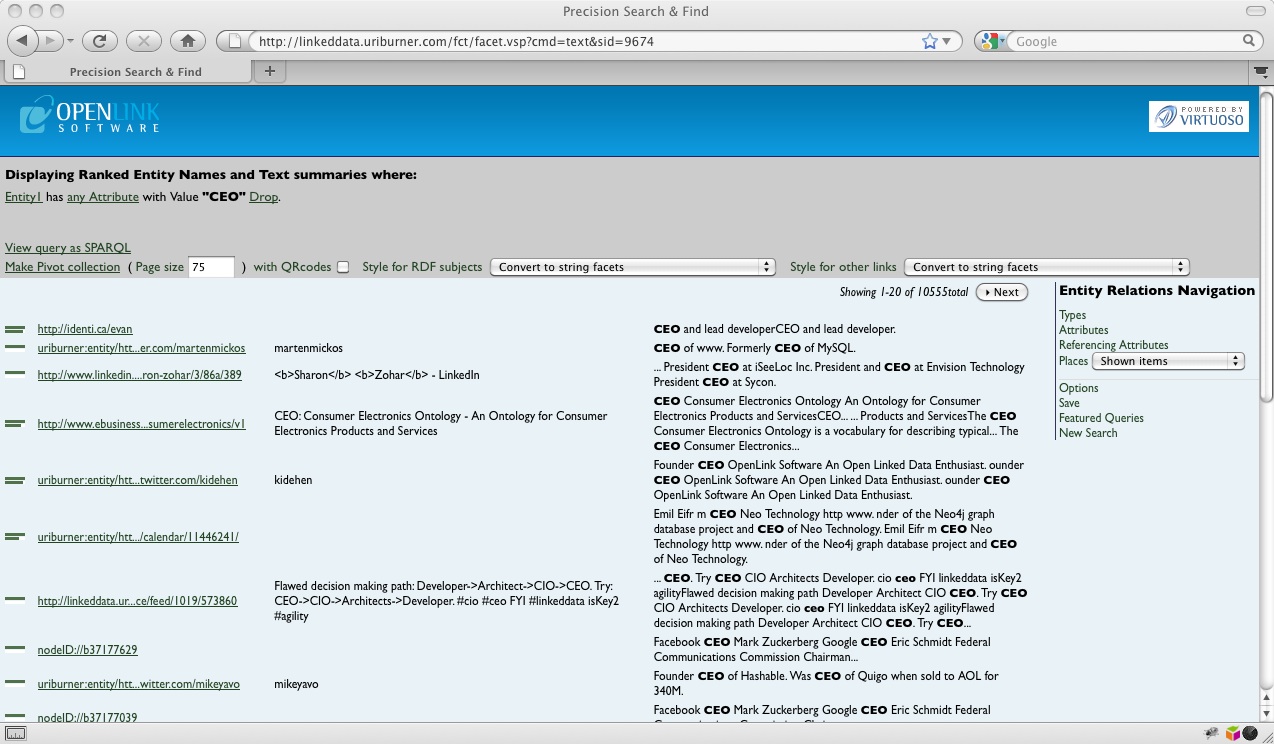1274x744 pixels.
Task: Open the Style for other links dropdown
Action: (1046, 267)
